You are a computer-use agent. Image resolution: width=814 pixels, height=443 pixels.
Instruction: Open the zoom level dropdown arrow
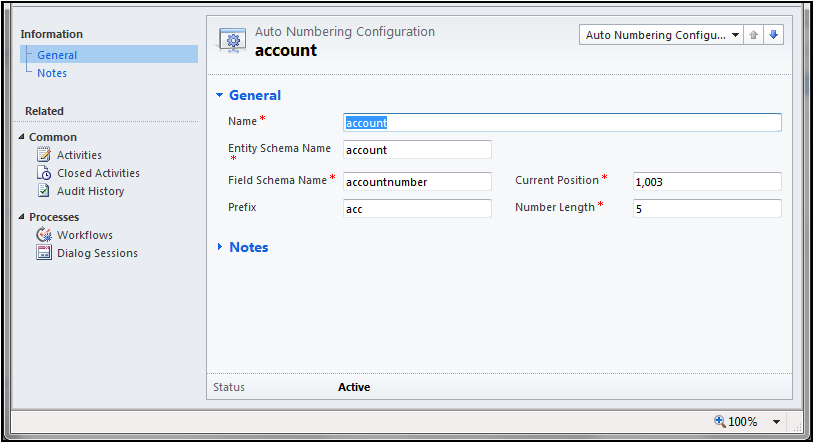pos(777,422)
